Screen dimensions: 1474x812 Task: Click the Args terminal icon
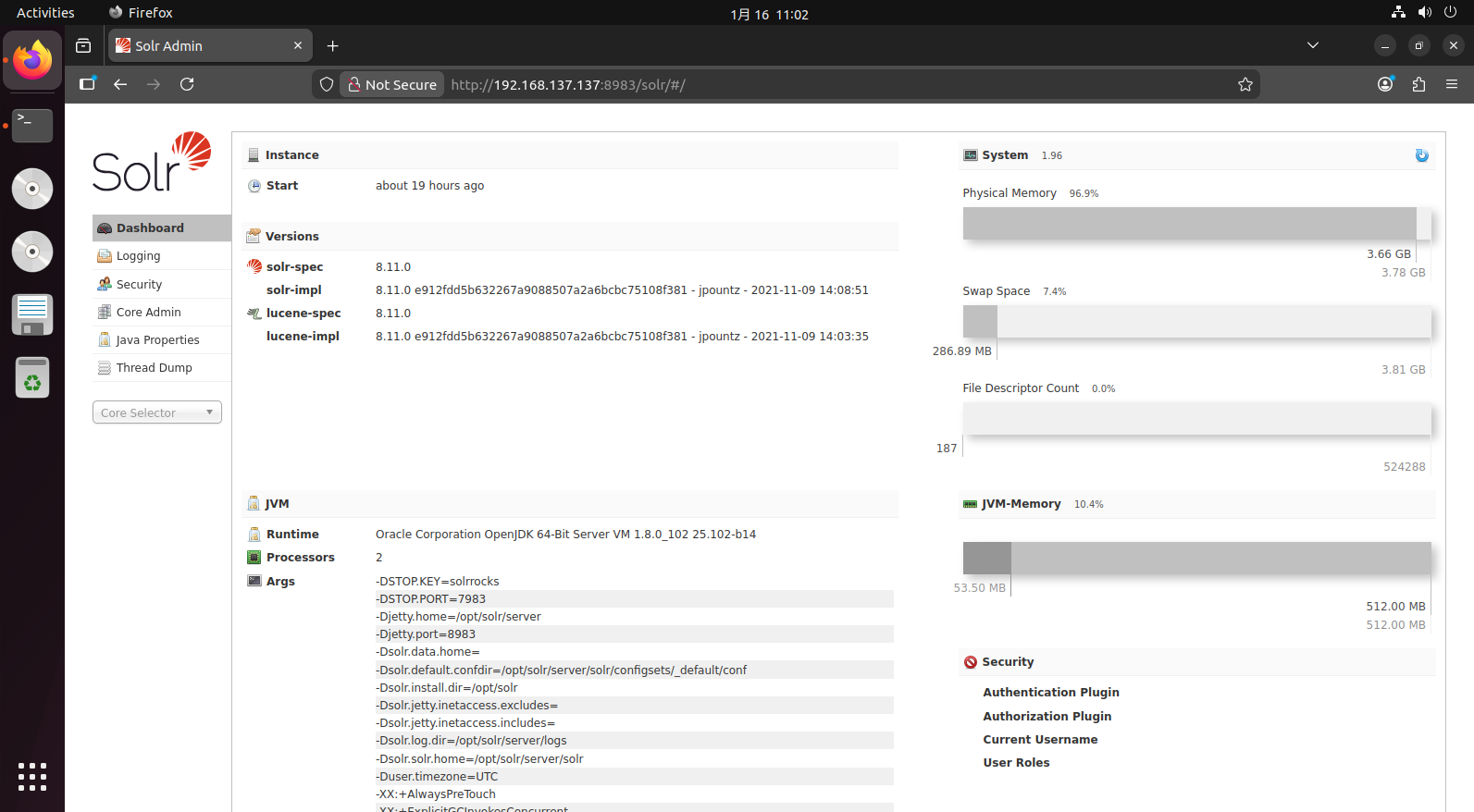254,581
